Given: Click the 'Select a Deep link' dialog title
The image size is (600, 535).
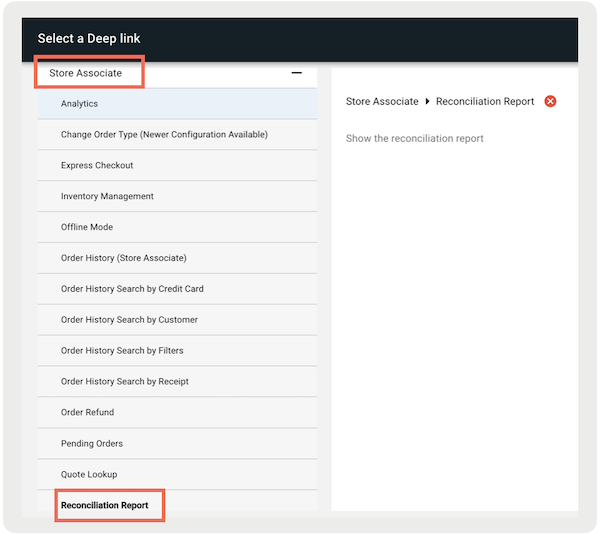Looking at the screenshot, I should [89, 38].
